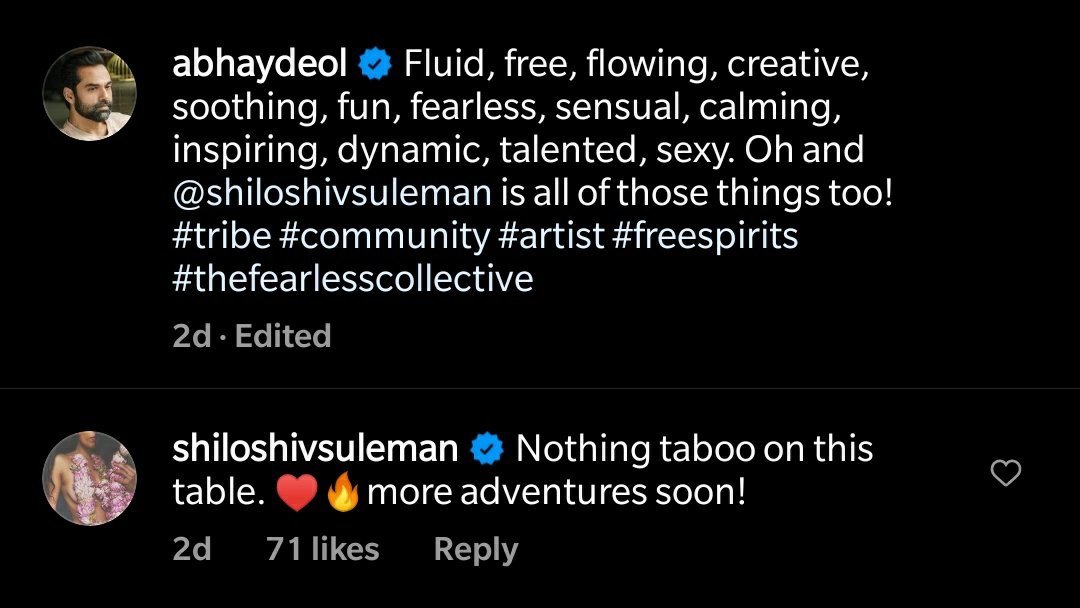
Task: Open shiloshivsuleman's profile picture
Action: (x=89, y=478)
